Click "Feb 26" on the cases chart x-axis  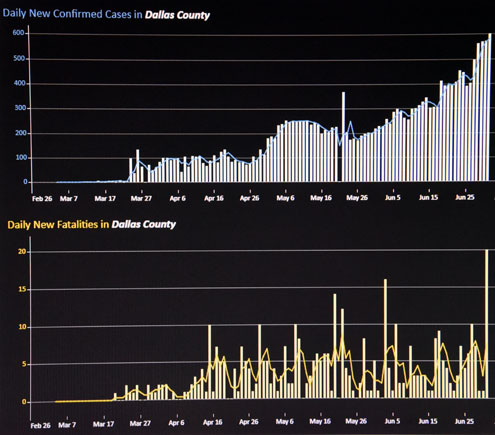pyautogui.click(x=42, y=199)
